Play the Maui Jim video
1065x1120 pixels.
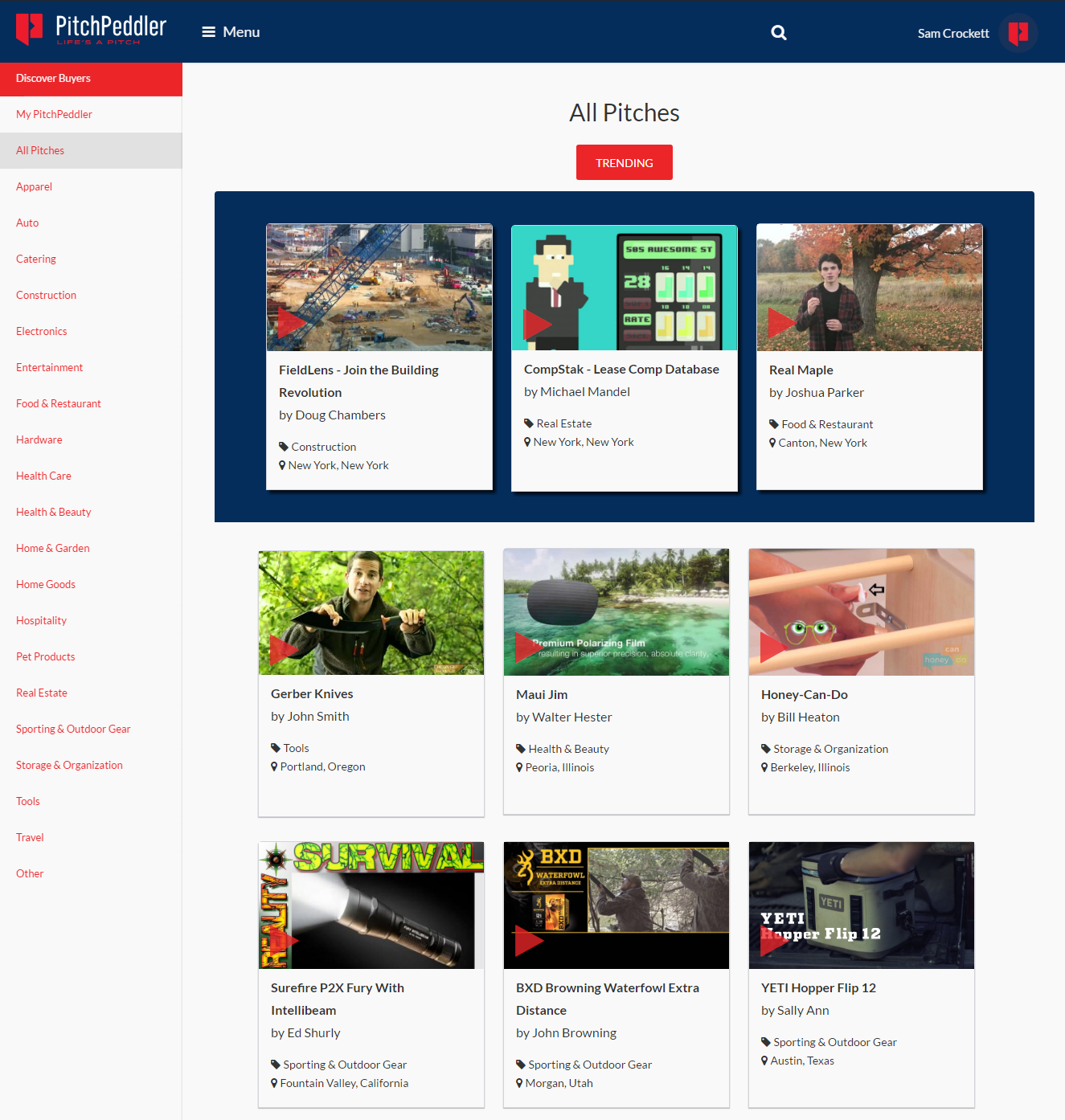pos(528,647)
